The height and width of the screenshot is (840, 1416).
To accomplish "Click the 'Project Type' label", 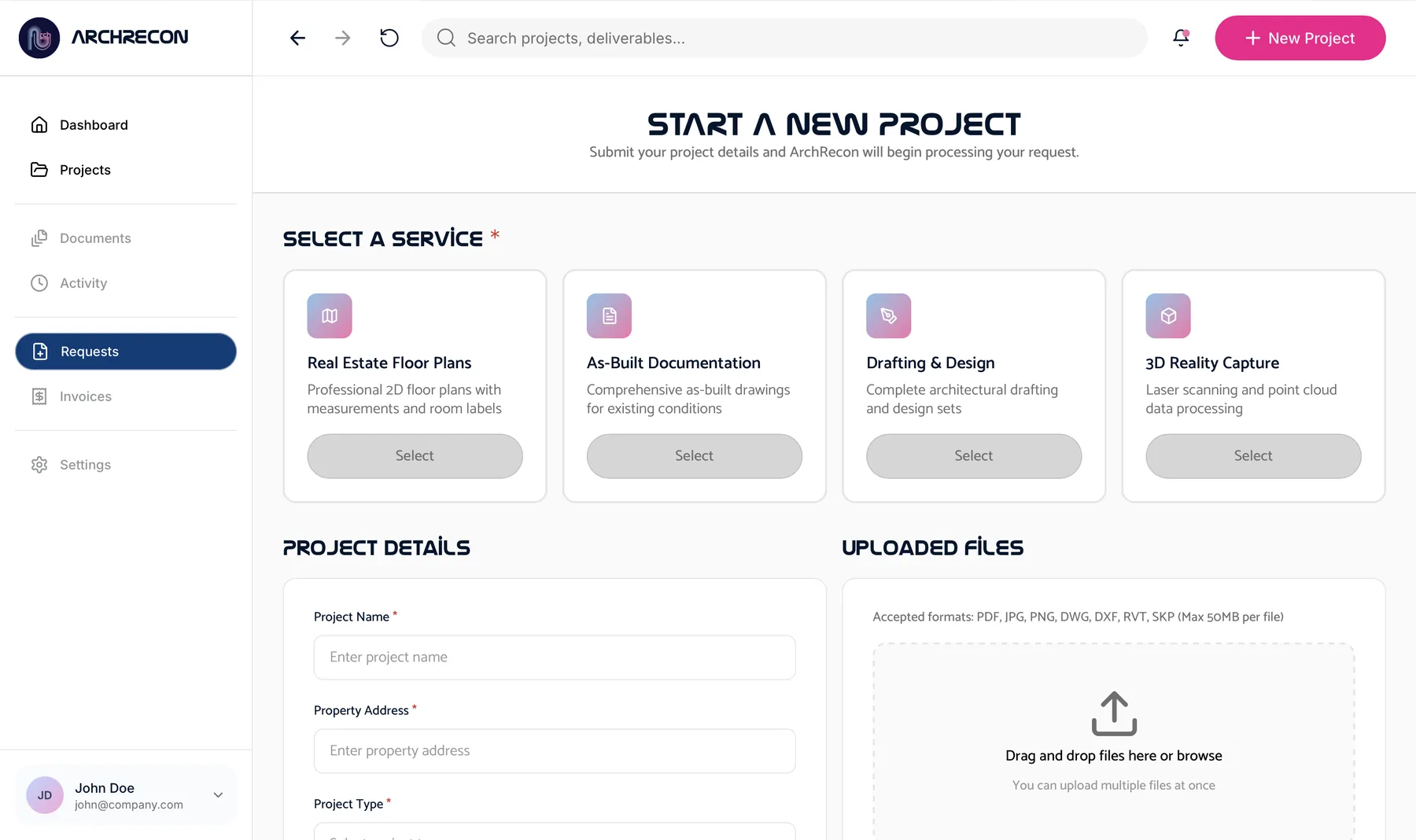I will (x=348, y=804).
